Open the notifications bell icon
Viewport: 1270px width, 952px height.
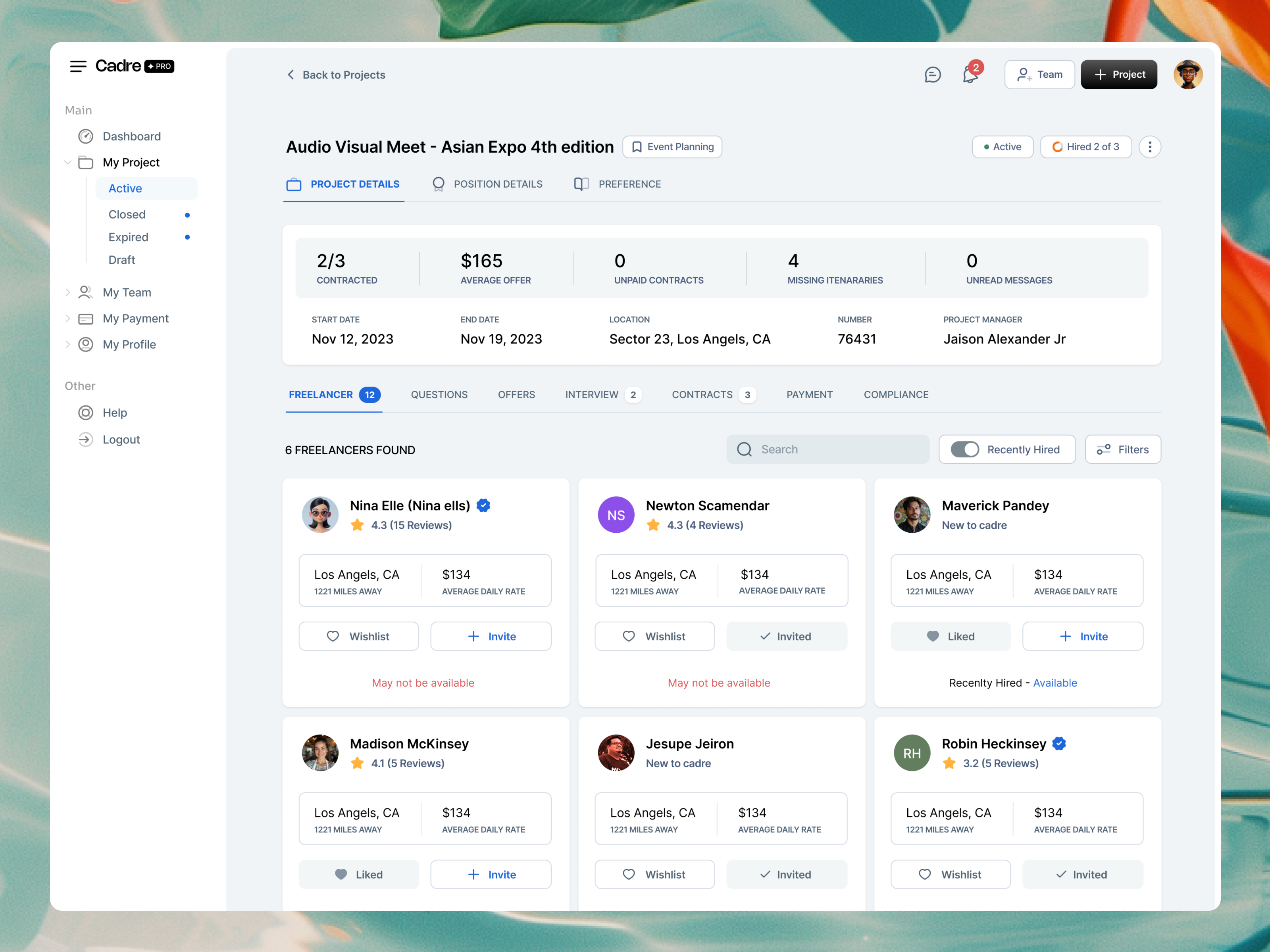click(x=970, y=75)
